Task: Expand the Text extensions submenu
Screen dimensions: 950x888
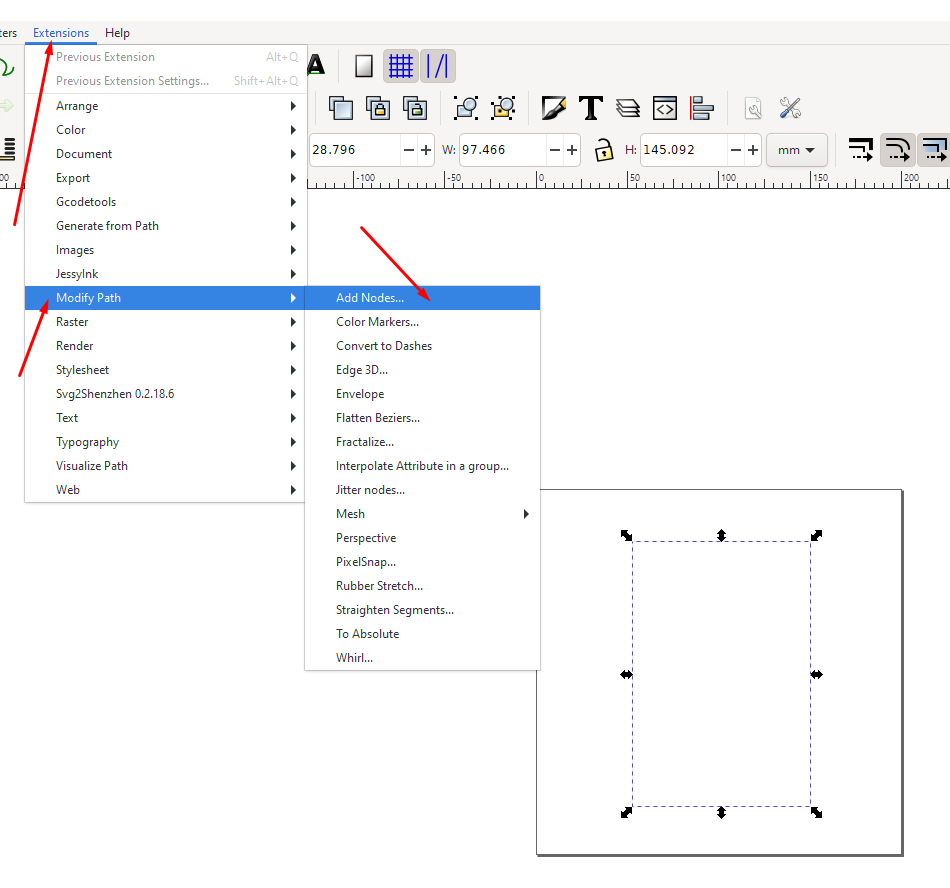Action: coord(165,418)
